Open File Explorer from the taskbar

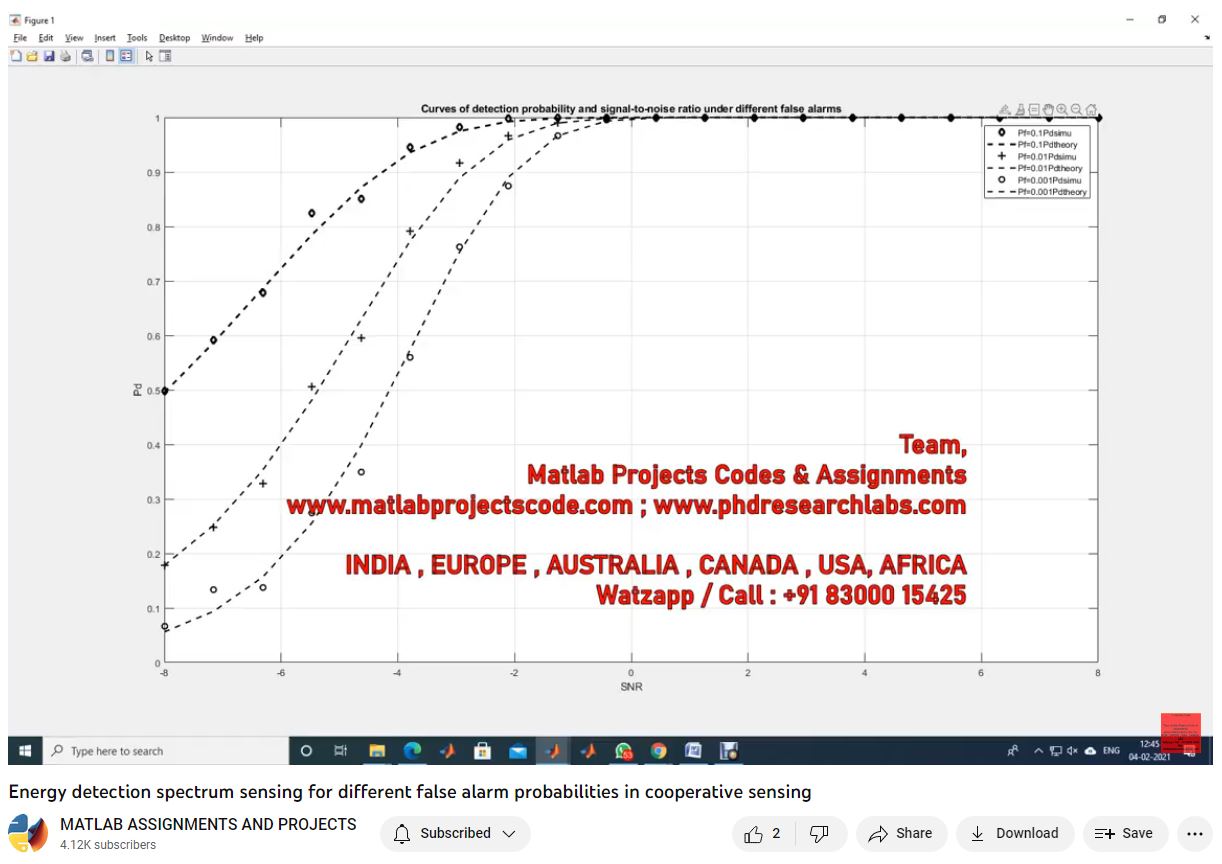pyautogui.click(x=377, y=751)
